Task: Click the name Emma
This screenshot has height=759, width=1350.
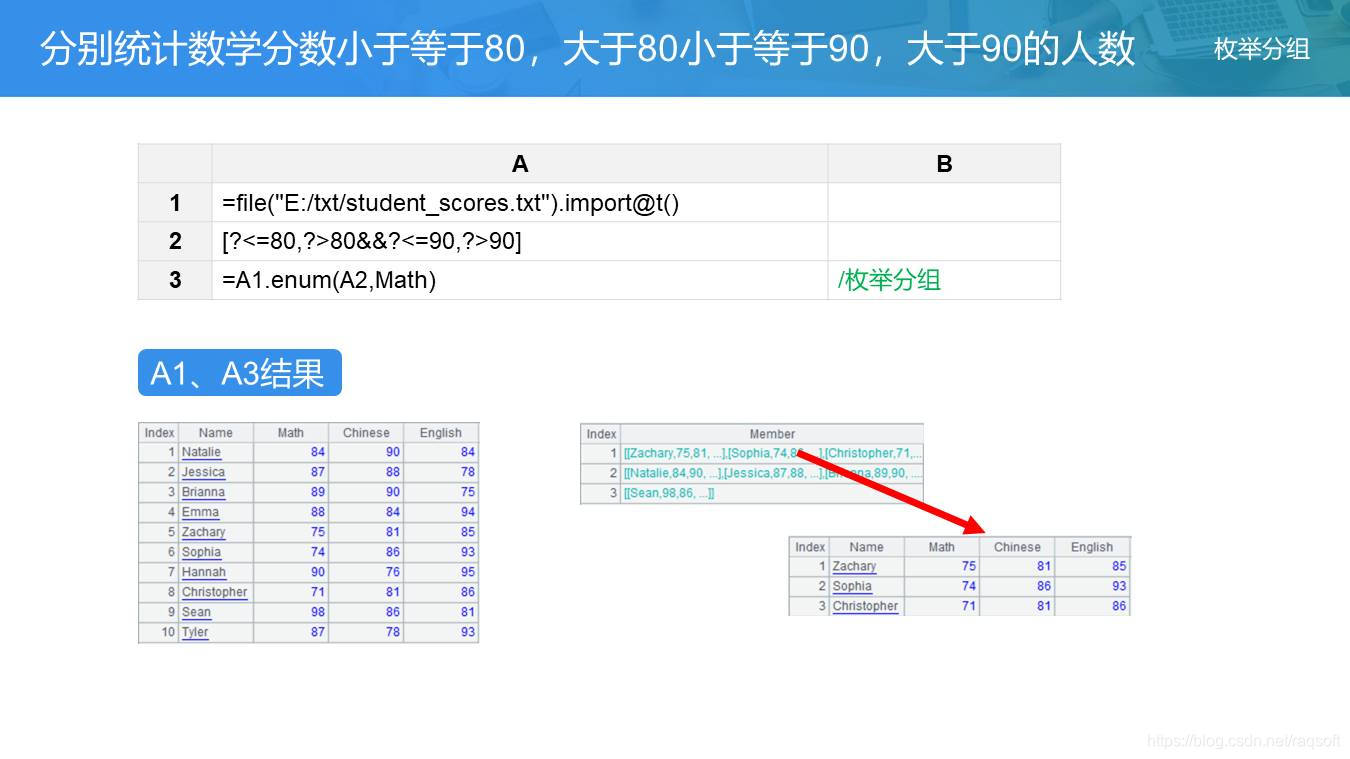Action: 200,512
